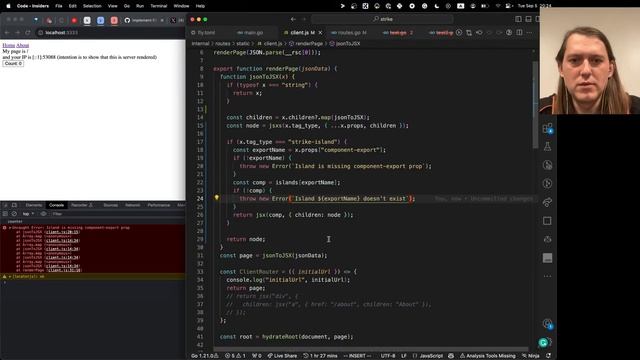Viewport: 640px width, 360px height.
Task: Split the editor to the right
Action: pyautogui.click(x=519, y=33)
